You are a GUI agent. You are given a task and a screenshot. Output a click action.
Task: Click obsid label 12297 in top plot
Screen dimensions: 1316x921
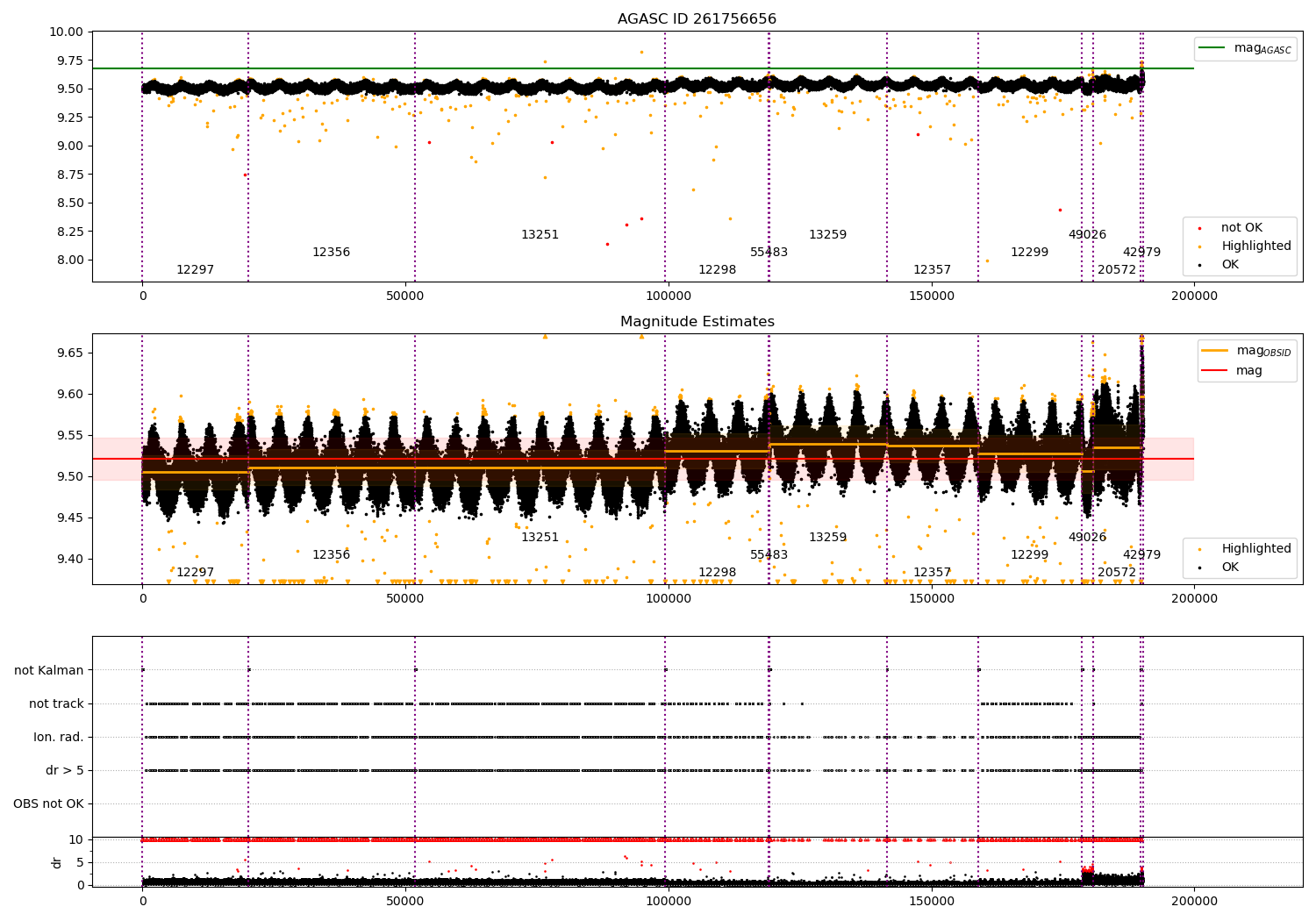click(195, 270)
